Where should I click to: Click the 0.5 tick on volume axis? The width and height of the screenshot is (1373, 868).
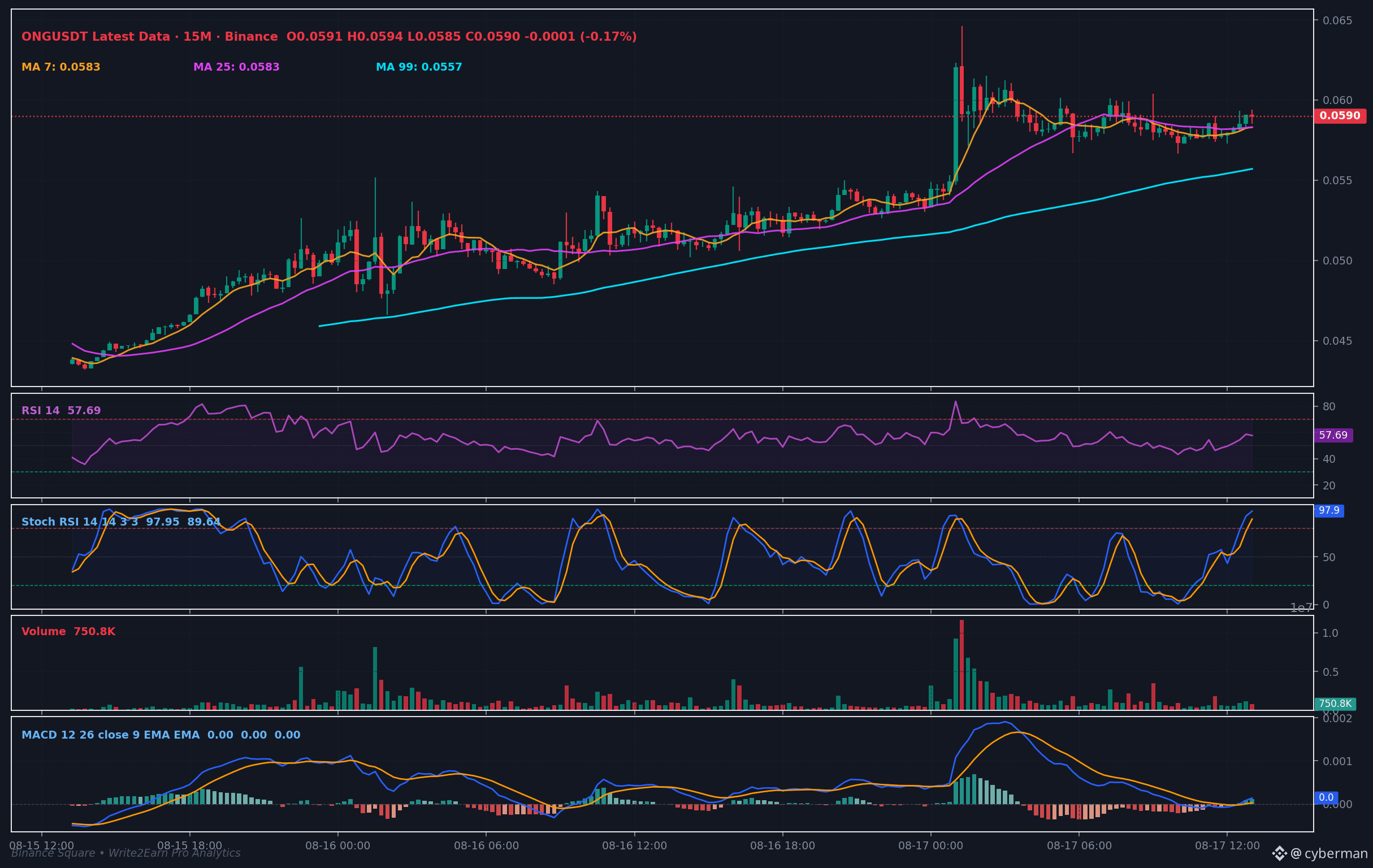coord(1330,672)
